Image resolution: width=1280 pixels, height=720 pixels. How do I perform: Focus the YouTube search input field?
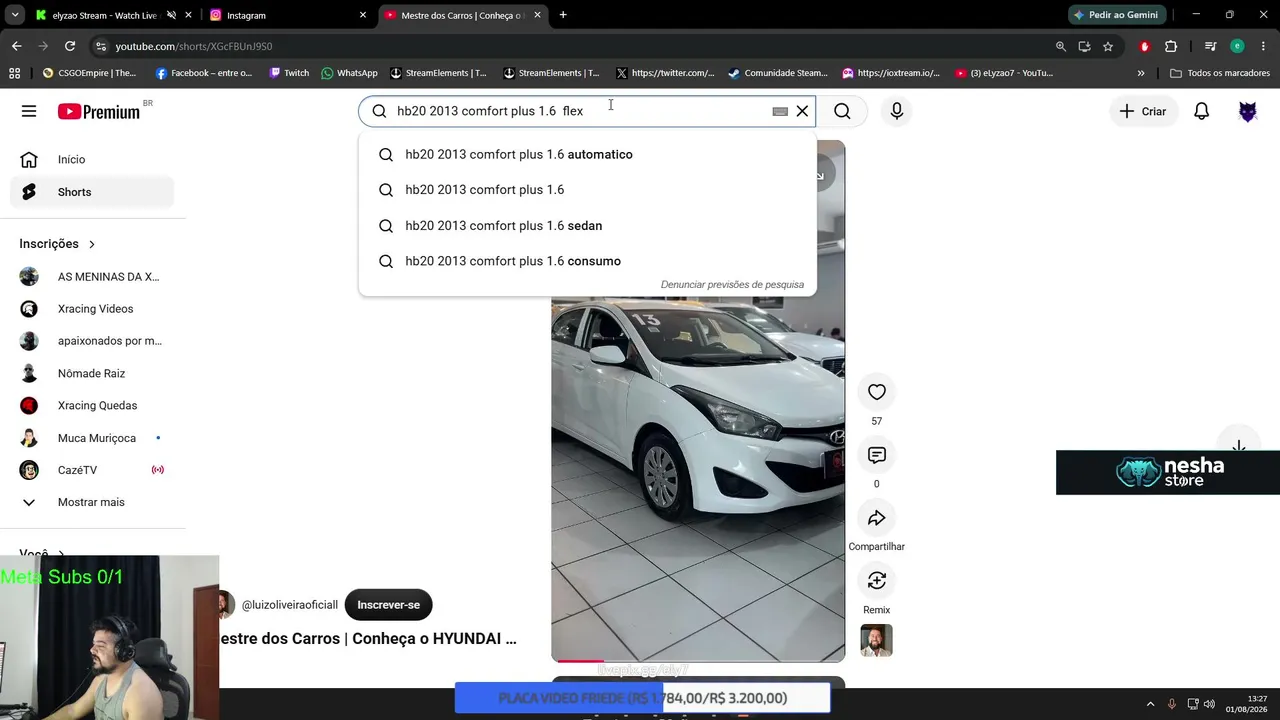click(x=580, y=111)
